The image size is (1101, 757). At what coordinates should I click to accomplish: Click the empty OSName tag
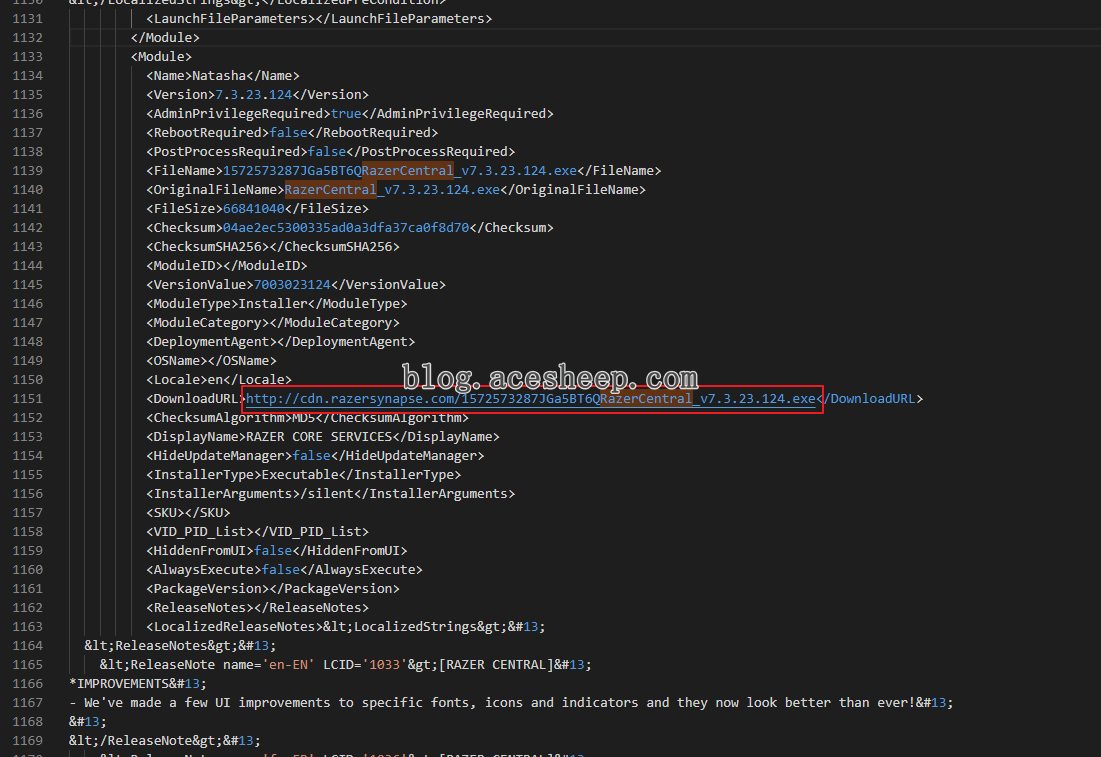click(x=211, y=360)
